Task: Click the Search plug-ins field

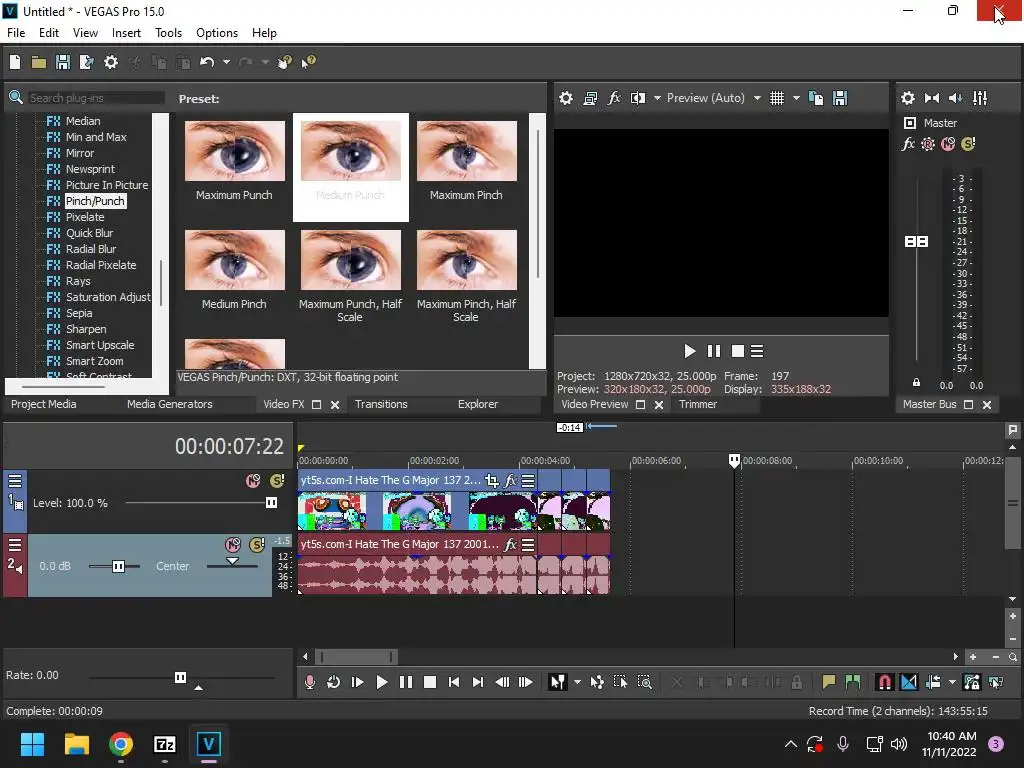Action: click(95, 98)
